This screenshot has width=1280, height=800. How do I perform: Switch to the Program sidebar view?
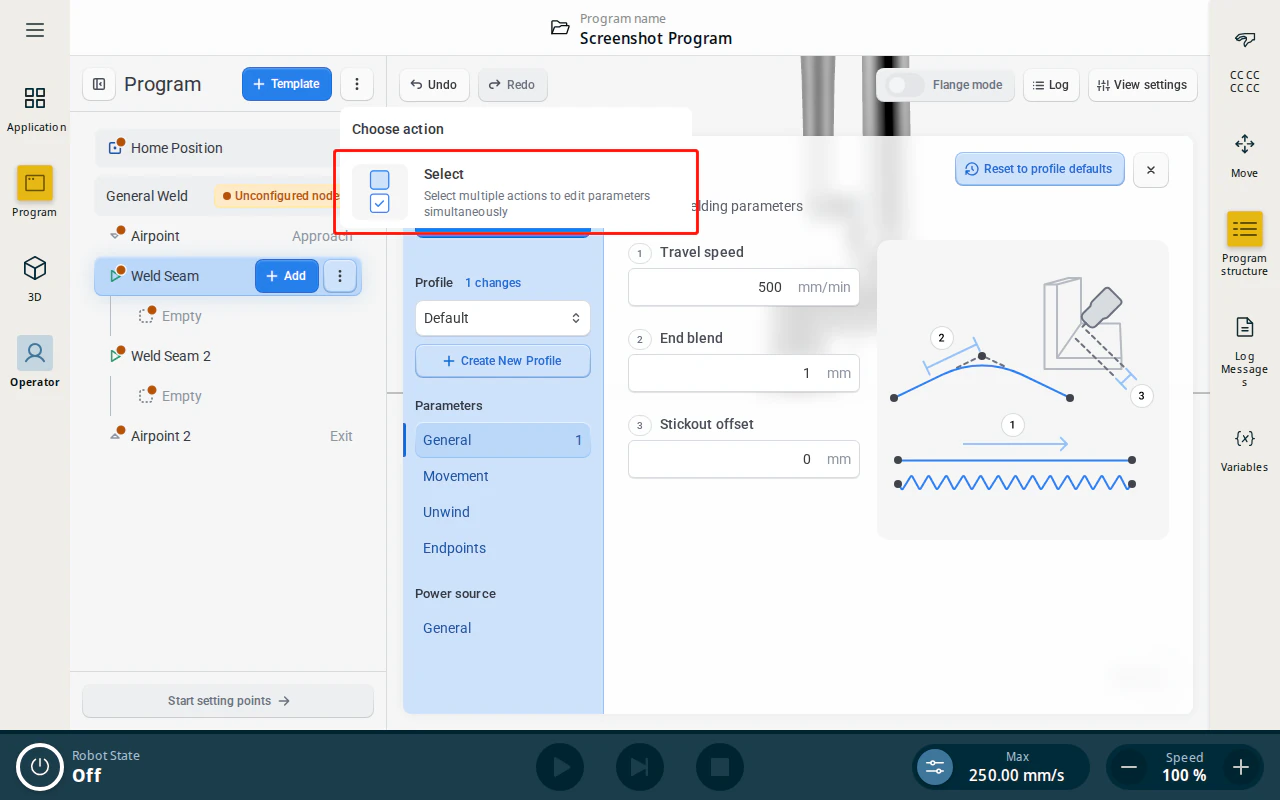[35, 192]
